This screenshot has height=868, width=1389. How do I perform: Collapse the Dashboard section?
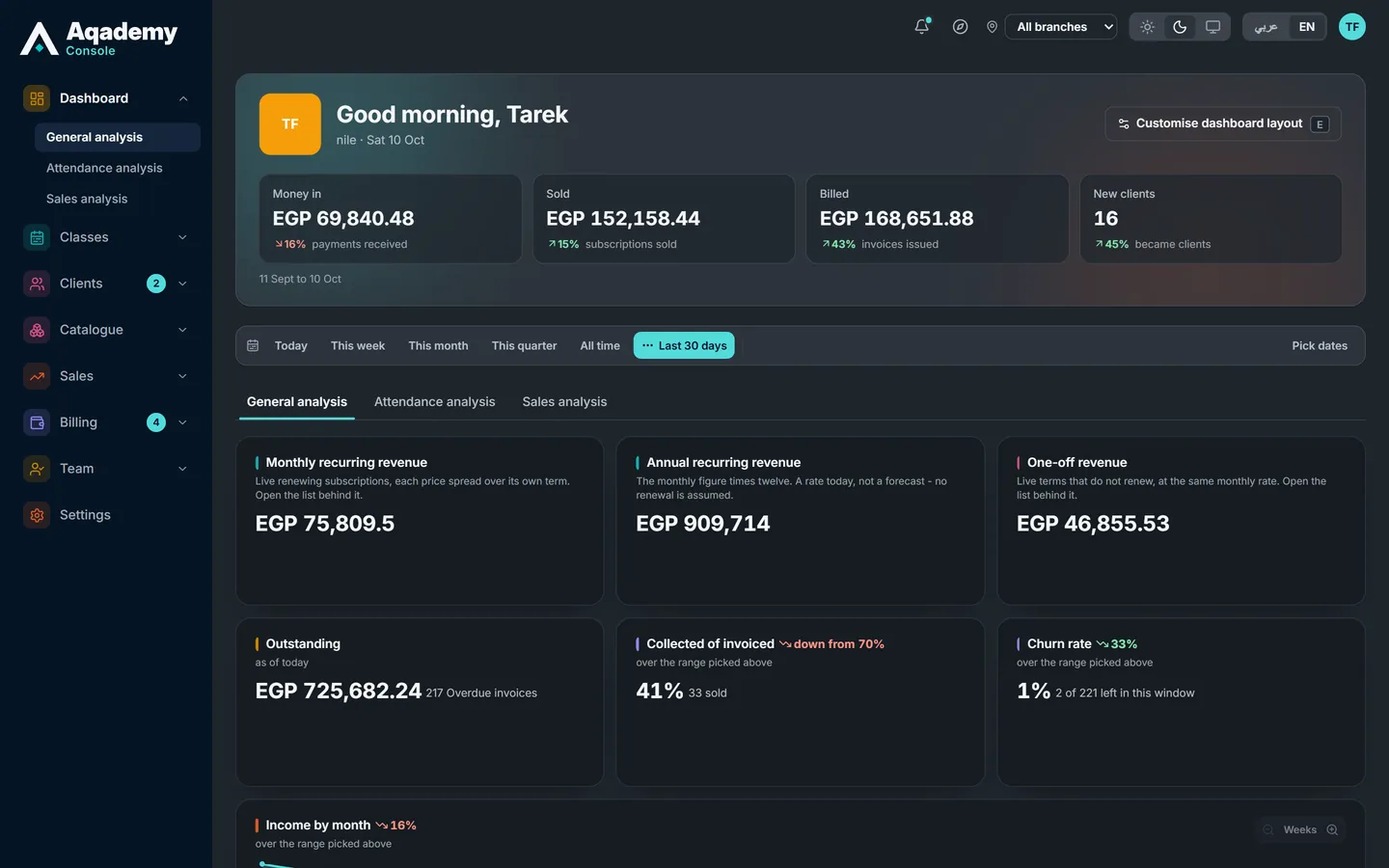[x=183, y=98]
